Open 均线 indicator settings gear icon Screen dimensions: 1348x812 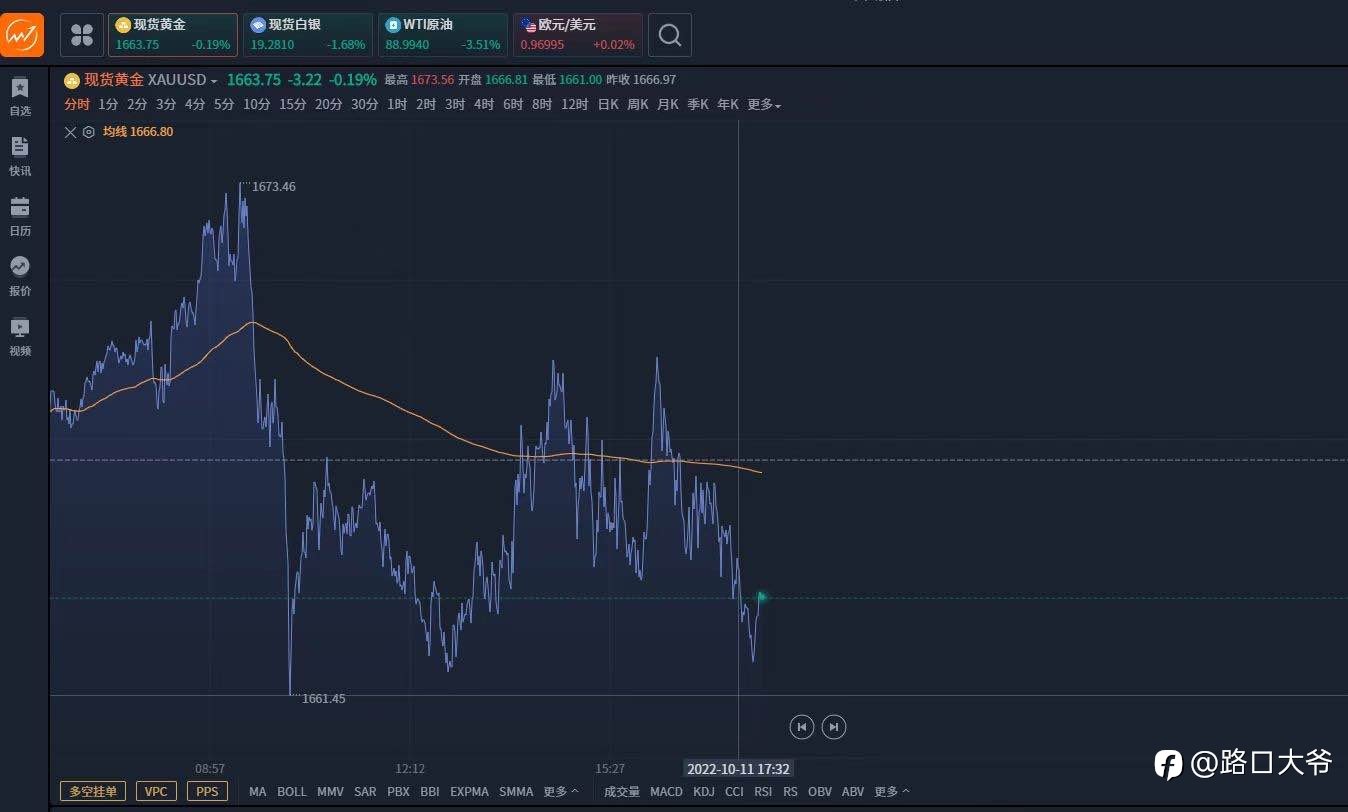[88, 132]
